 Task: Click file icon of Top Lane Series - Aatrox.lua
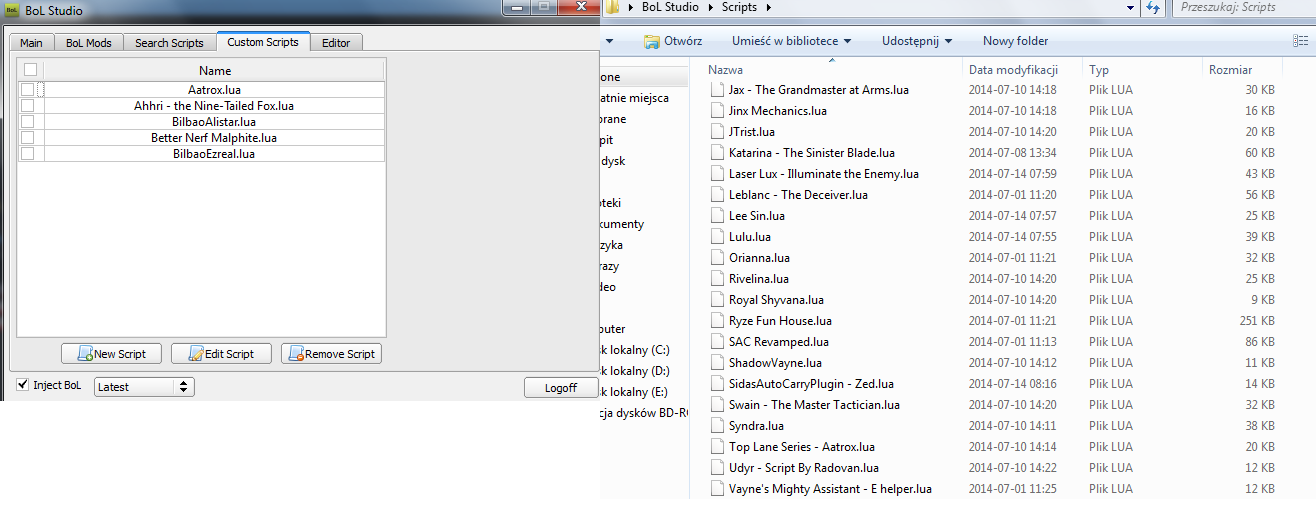[x=716, y=446]
